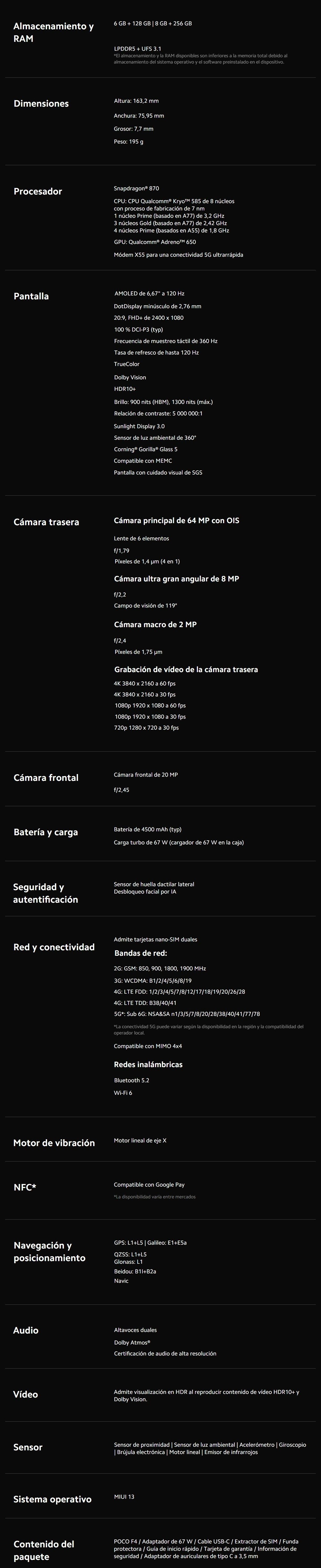Click the Bandas de red subheading
The width and height of the screenshot is (321, 1568).
coord(141,953)
